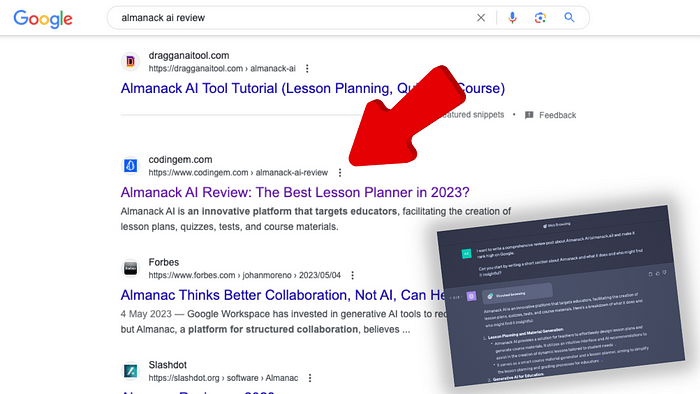Click the dragganaitool.com site name
Screen dimensions: 700x394
(x=189, y=56)
